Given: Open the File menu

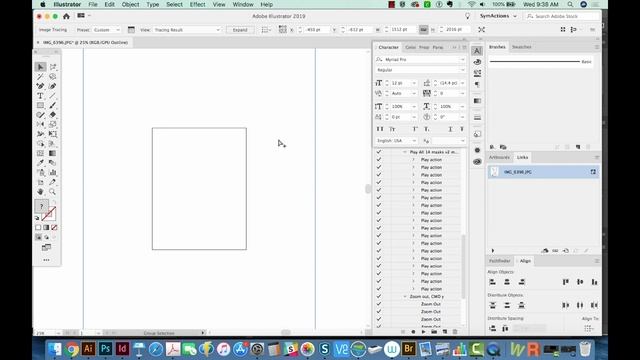Looking at the screenshot, I should click(x=93, y=4).
